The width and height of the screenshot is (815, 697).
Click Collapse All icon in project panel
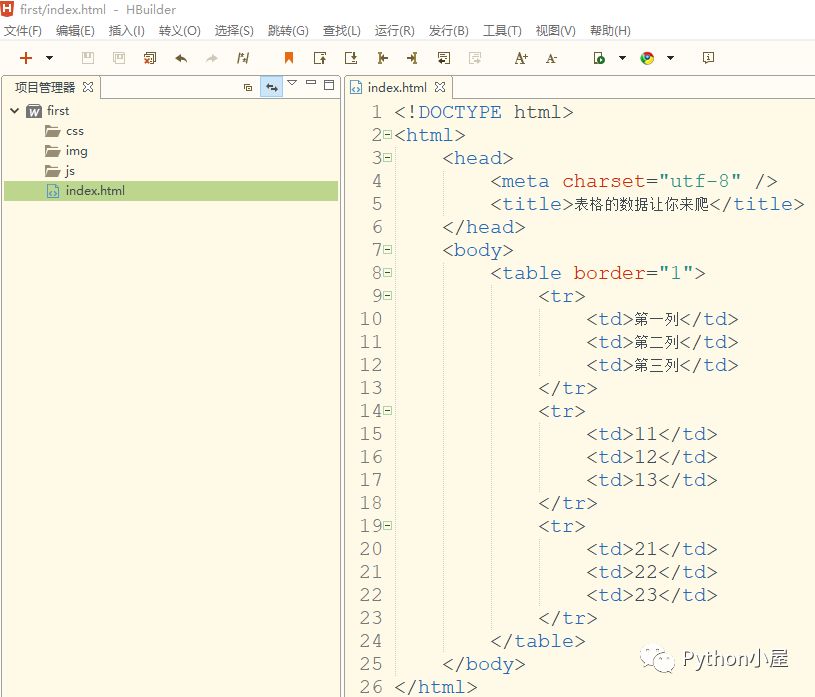(248, 87)
